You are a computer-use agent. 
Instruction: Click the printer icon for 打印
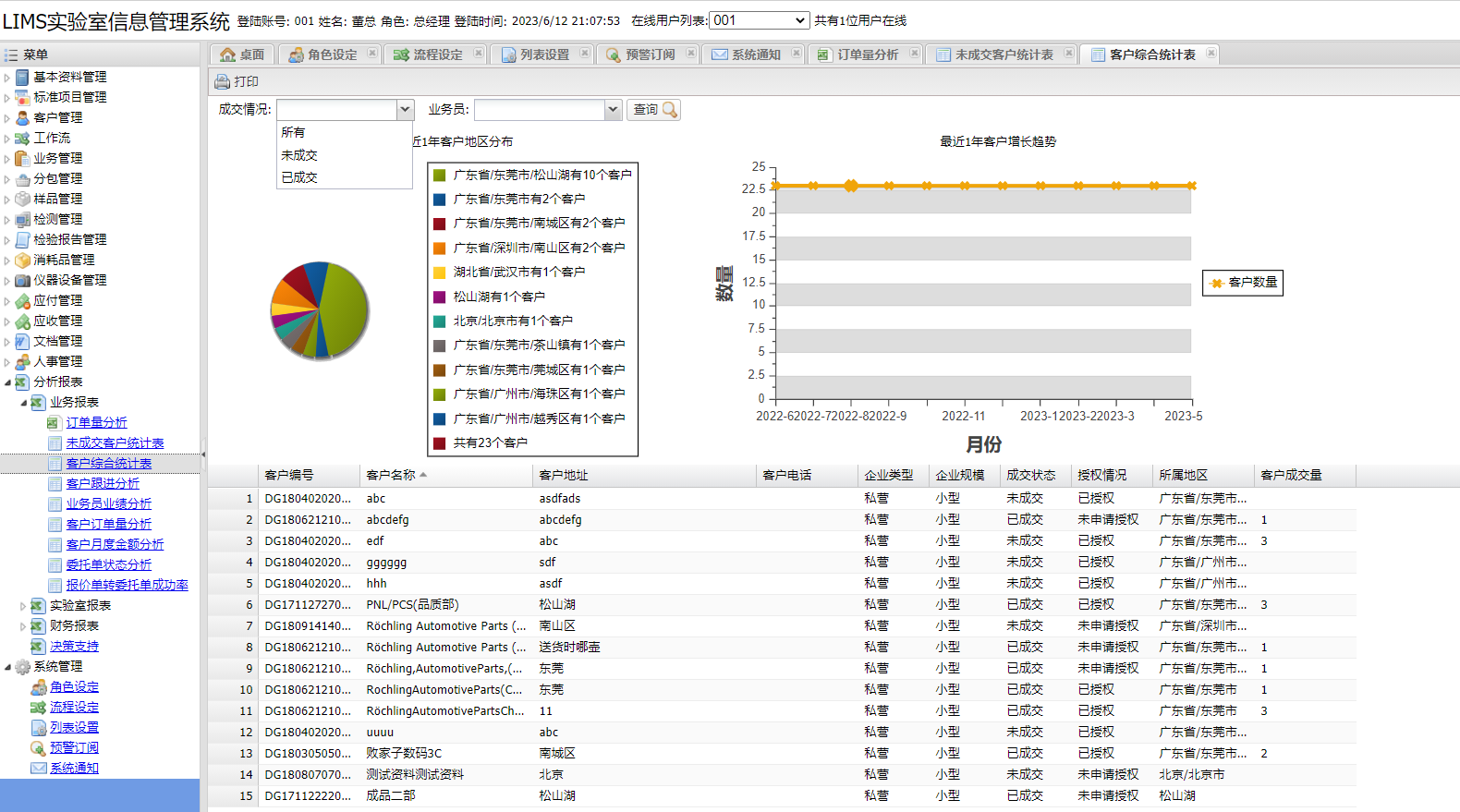click(x=222, y=81)
